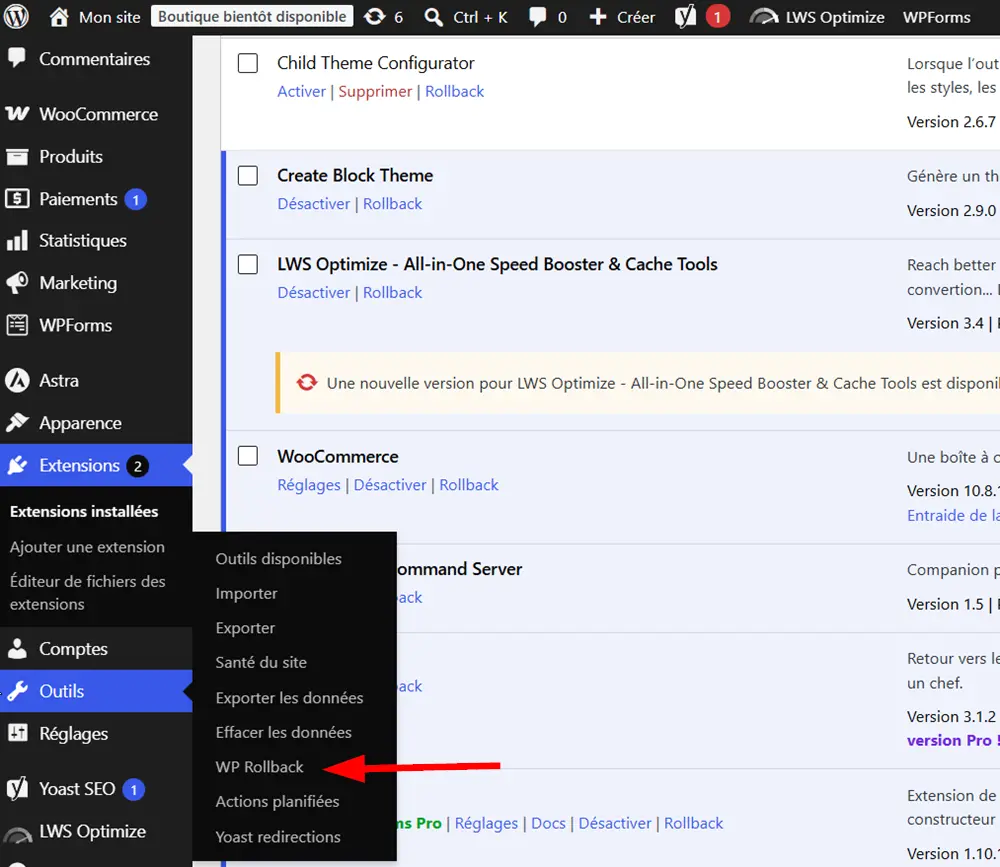The width and height of the screenshot is (1000, 867).
Task: Click the Yoast SEO notification badge 1
Action: tap(133, 790)
